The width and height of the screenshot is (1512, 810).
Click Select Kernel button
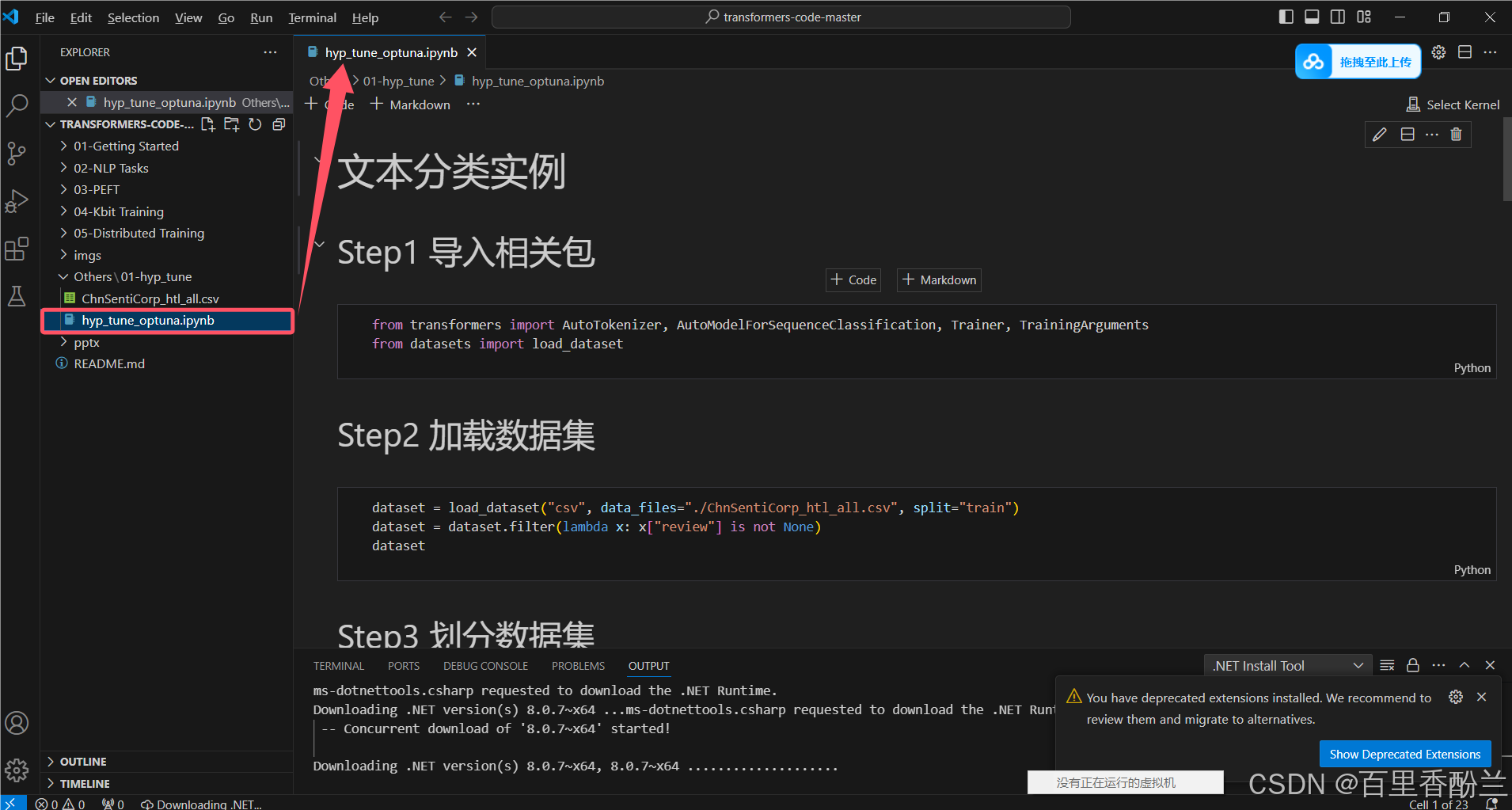[x=1453, y=105]
